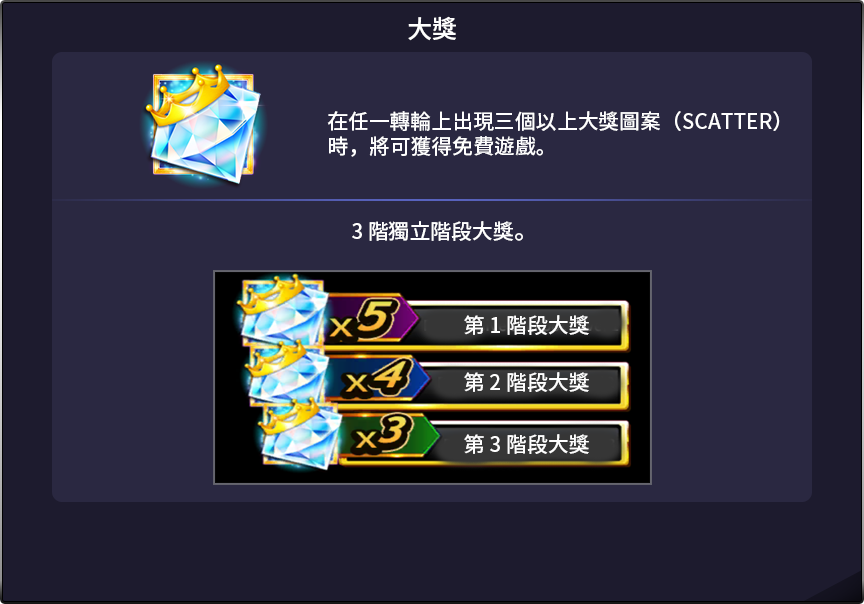Click the large crowned diamond scatter symbol
This screenshot has width=864, height=604.
203,125
